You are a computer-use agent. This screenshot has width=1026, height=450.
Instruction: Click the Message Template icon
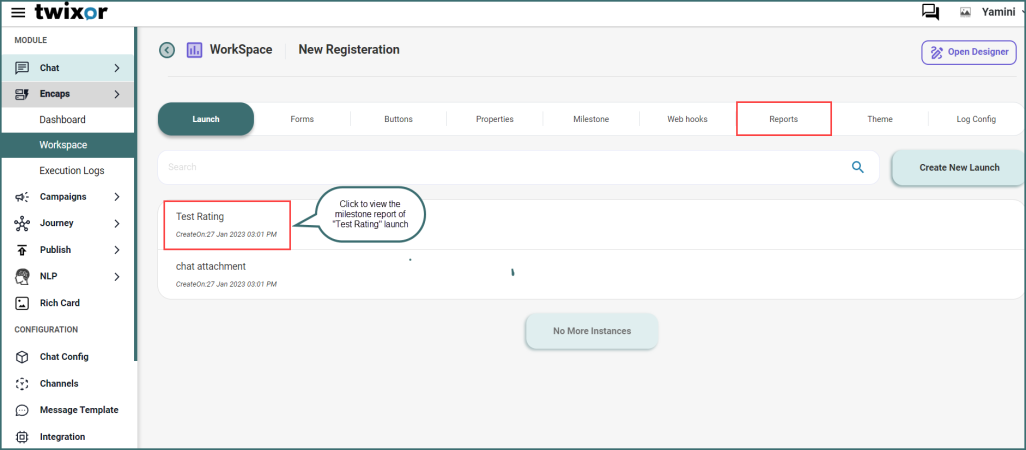pyautogui.click(x=22, y=410)
